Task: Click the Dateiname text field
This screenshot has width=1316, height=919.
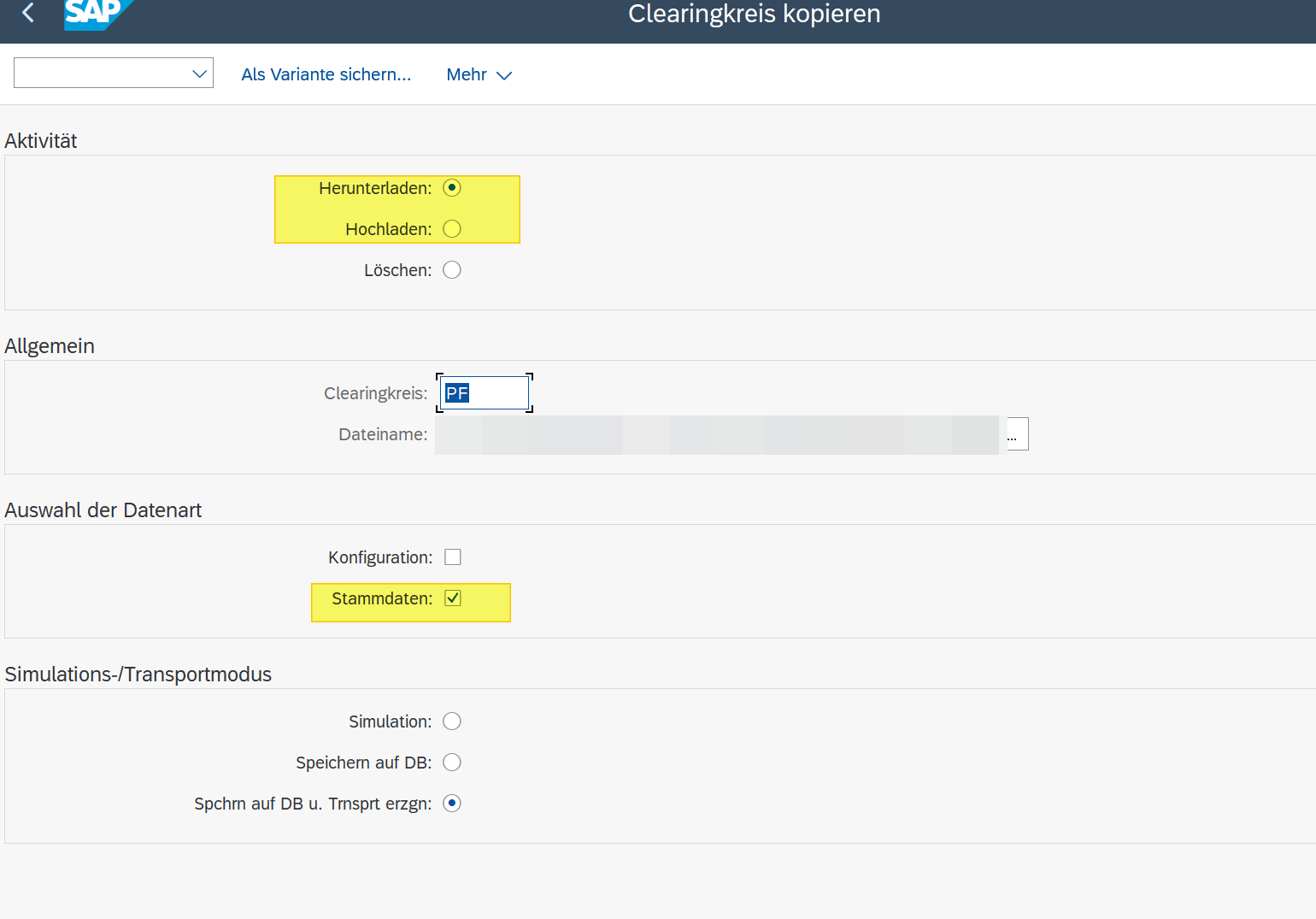Action: pos(716,434)
